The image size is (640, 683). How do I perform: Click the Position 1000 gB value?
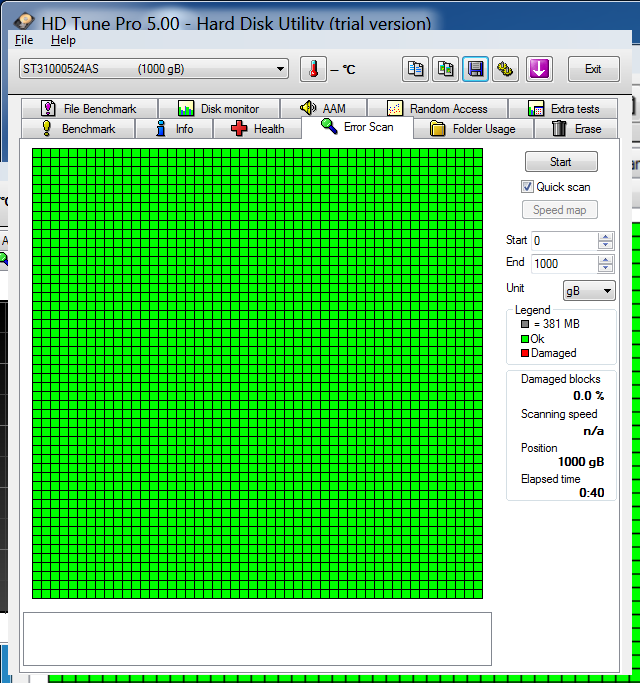(x=581, y=462)
